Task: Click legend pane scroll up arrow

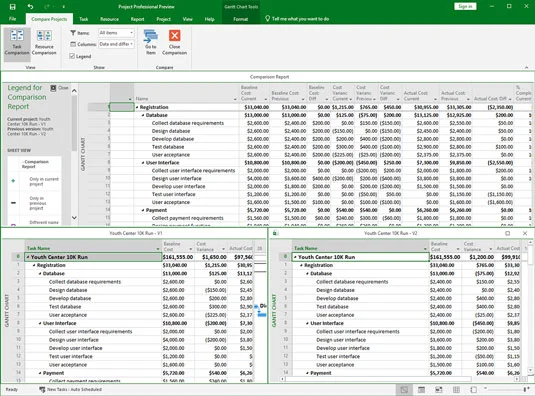Action: tap(74, 91)
